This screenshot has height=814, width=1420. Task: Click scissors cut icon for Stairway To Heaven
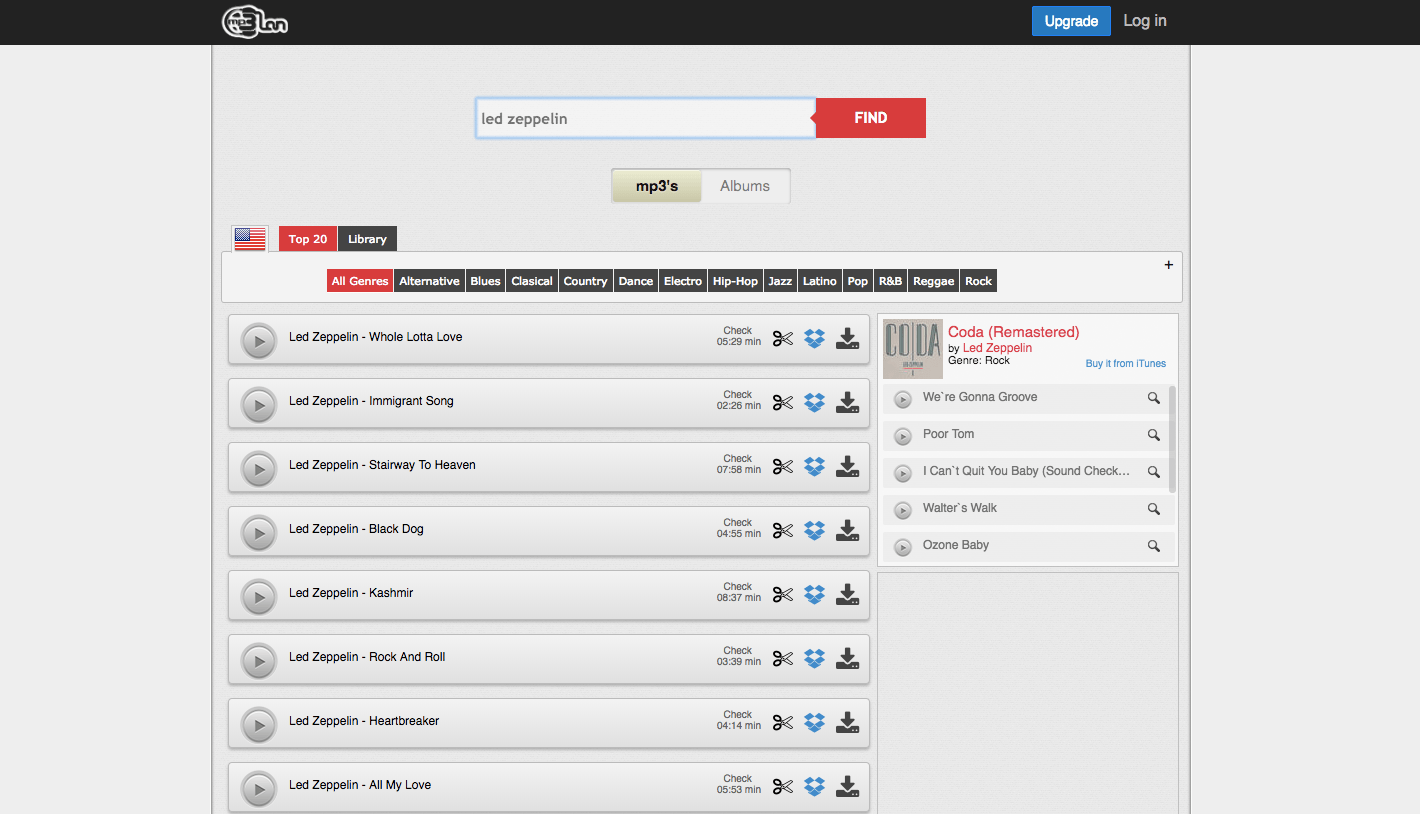click(782, 467)
